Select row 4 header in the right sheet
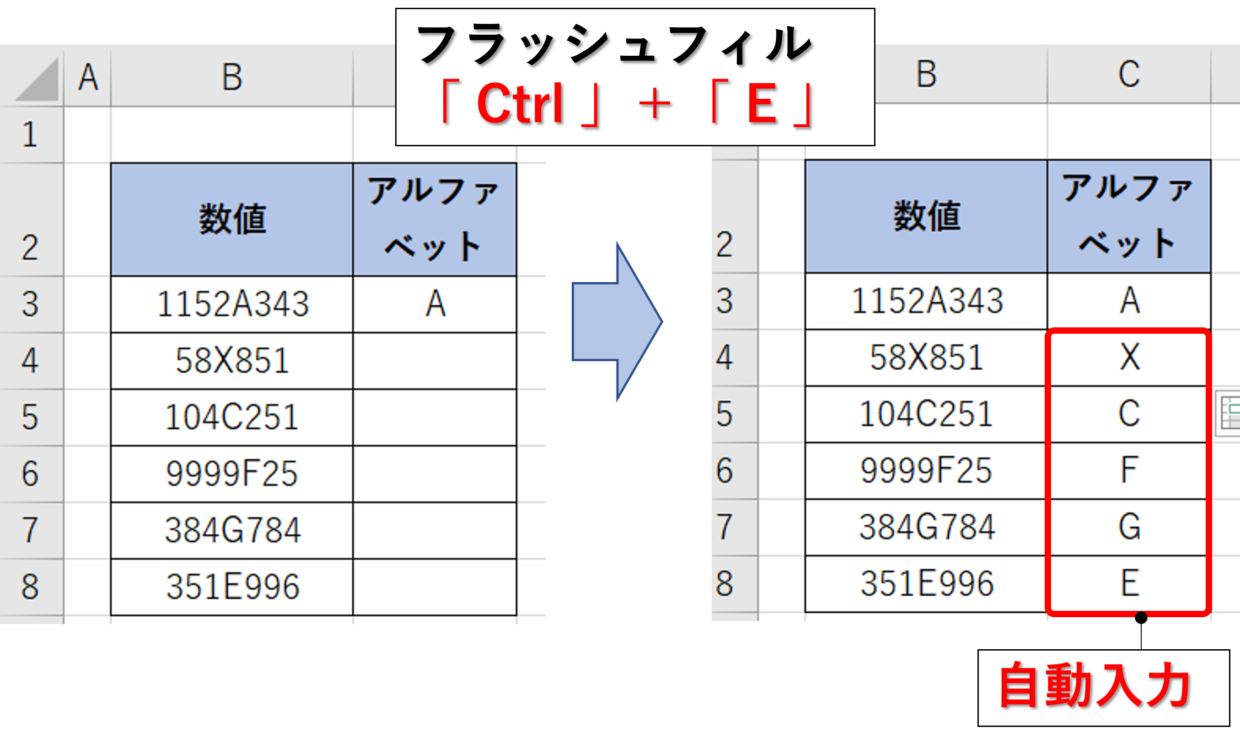This screenshot has height=753, width=1240. point(734,358)
